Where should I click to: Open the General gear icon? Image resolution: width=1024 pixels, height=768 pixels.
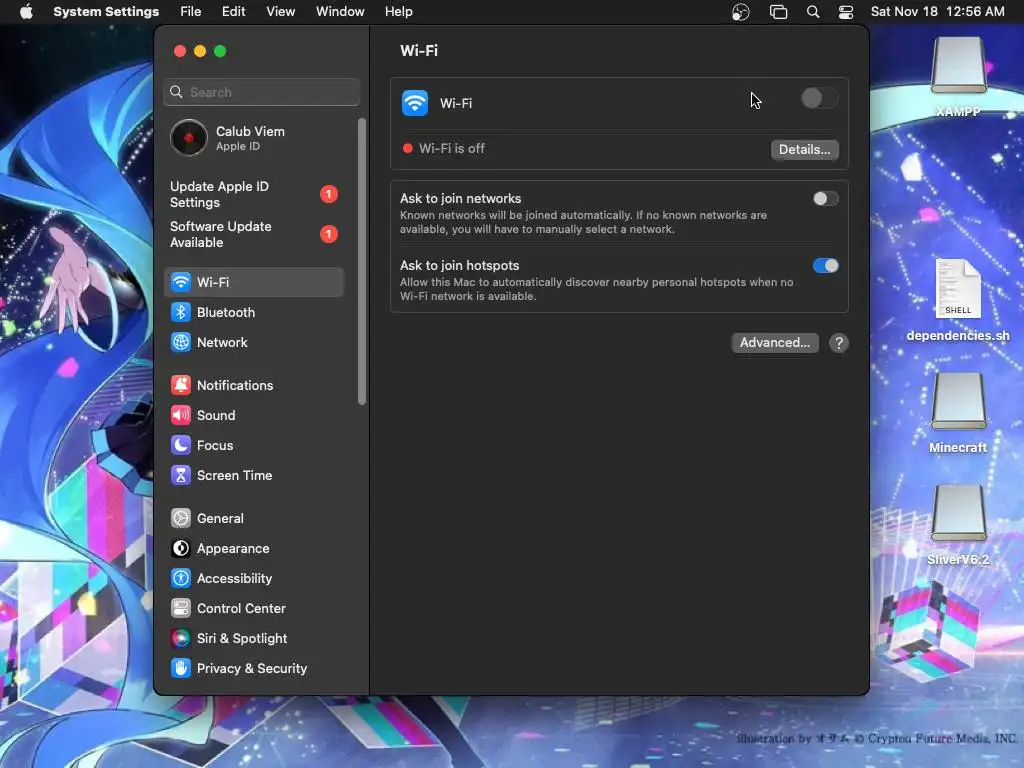tap(181, 519)
